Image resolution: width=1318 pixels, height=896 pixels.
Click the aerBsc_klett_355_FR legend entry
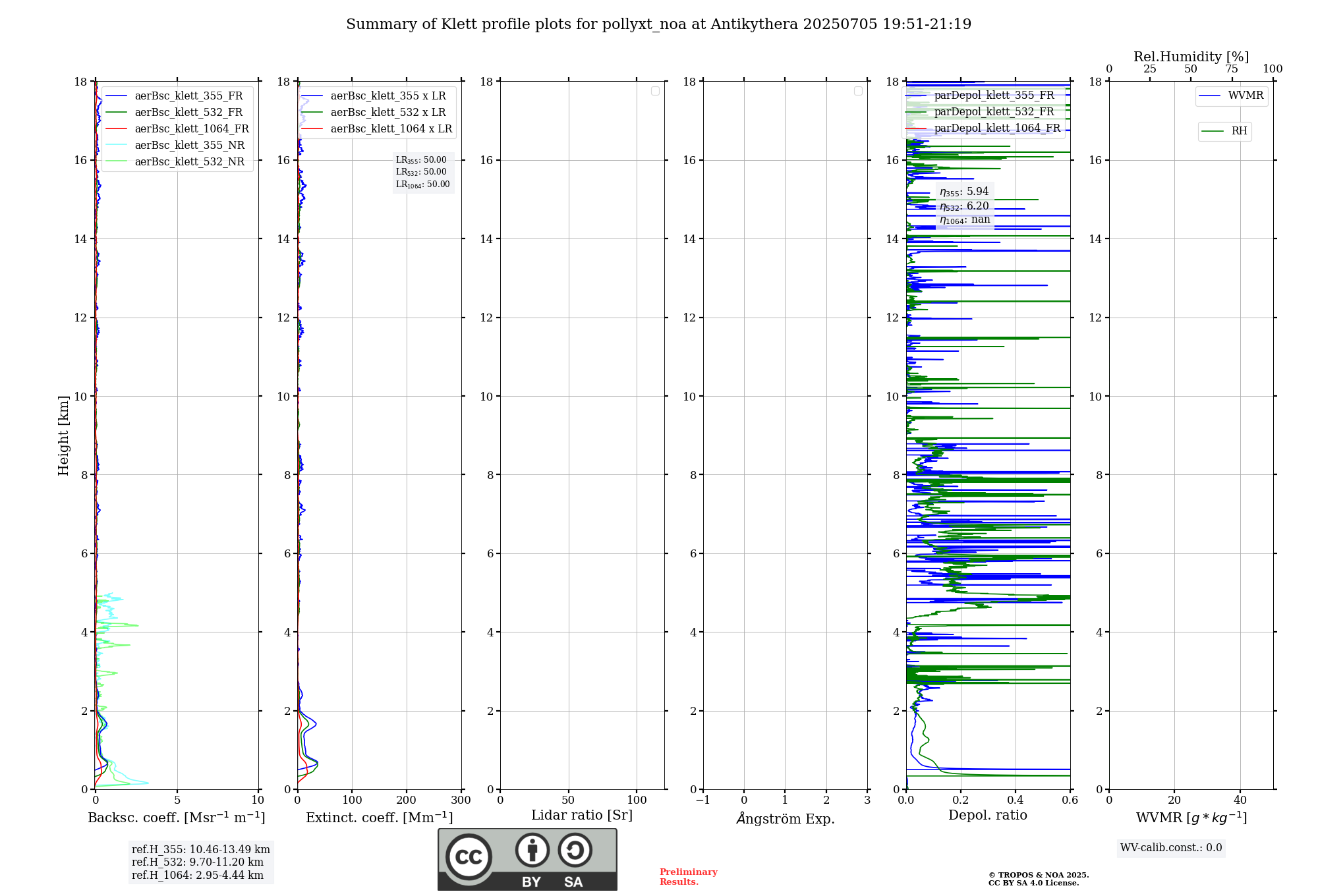(x=188, y=96)
